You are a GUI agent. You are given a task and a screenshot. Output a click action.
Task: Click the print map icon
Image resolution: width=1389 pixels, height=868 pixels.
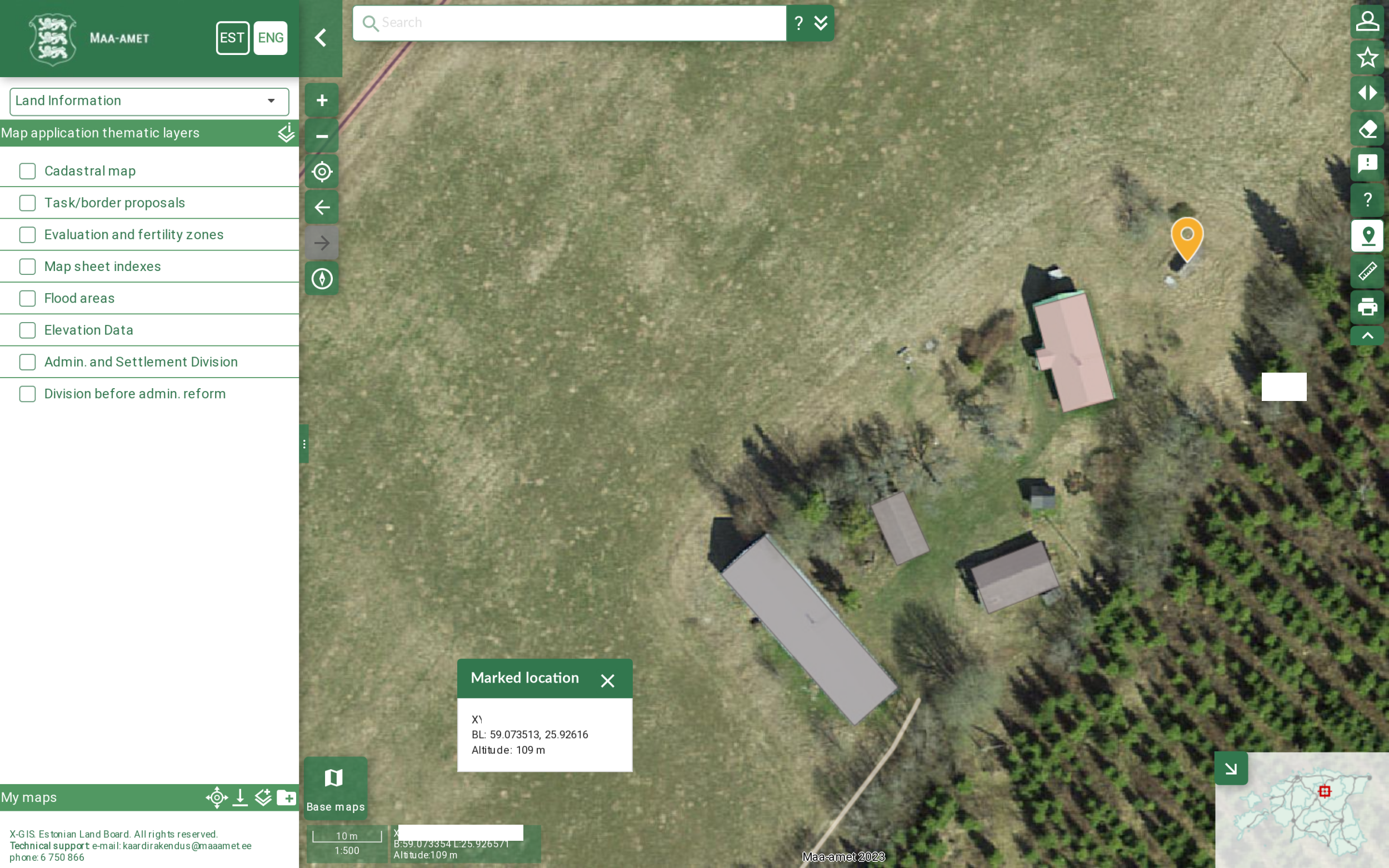coord(1367,307)
